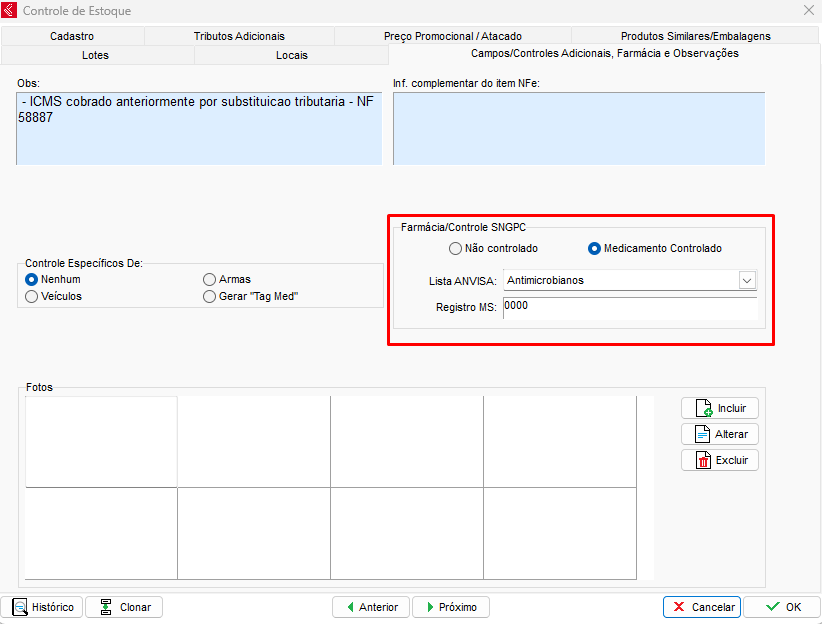Image resolution: width=822 pixels, height=624 pixels.
Task: Open the Tributos Adicionais tab
Action: (x=239, y=36)
